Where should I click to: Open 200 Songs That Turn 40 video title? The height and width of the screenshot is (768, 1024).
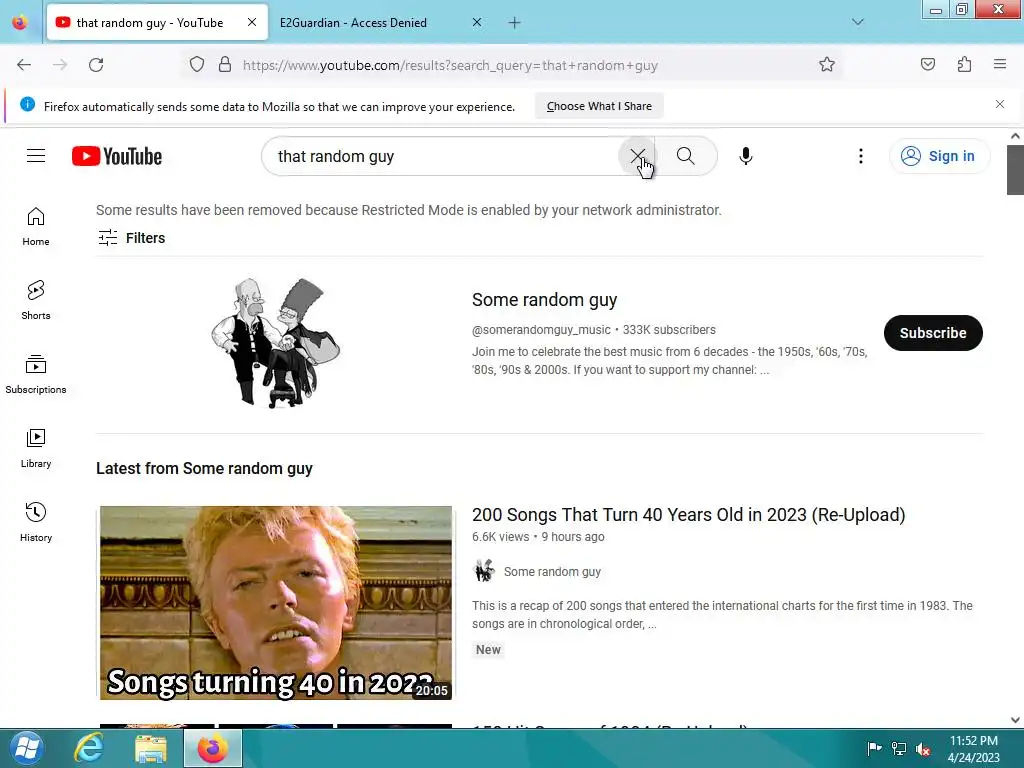(688, 515)
